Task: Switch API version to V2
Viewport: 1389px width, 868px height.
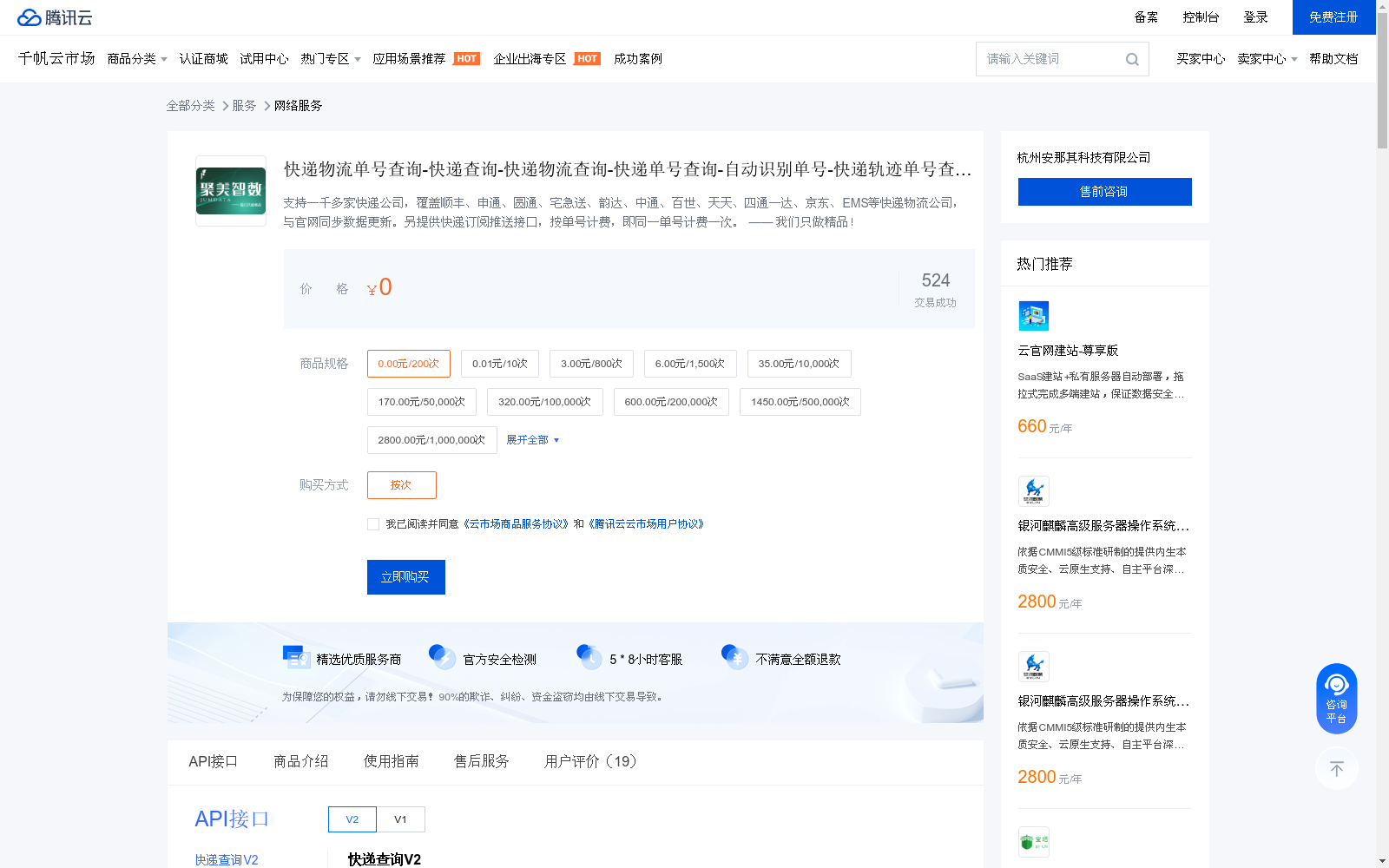Action: coord(352,819)
